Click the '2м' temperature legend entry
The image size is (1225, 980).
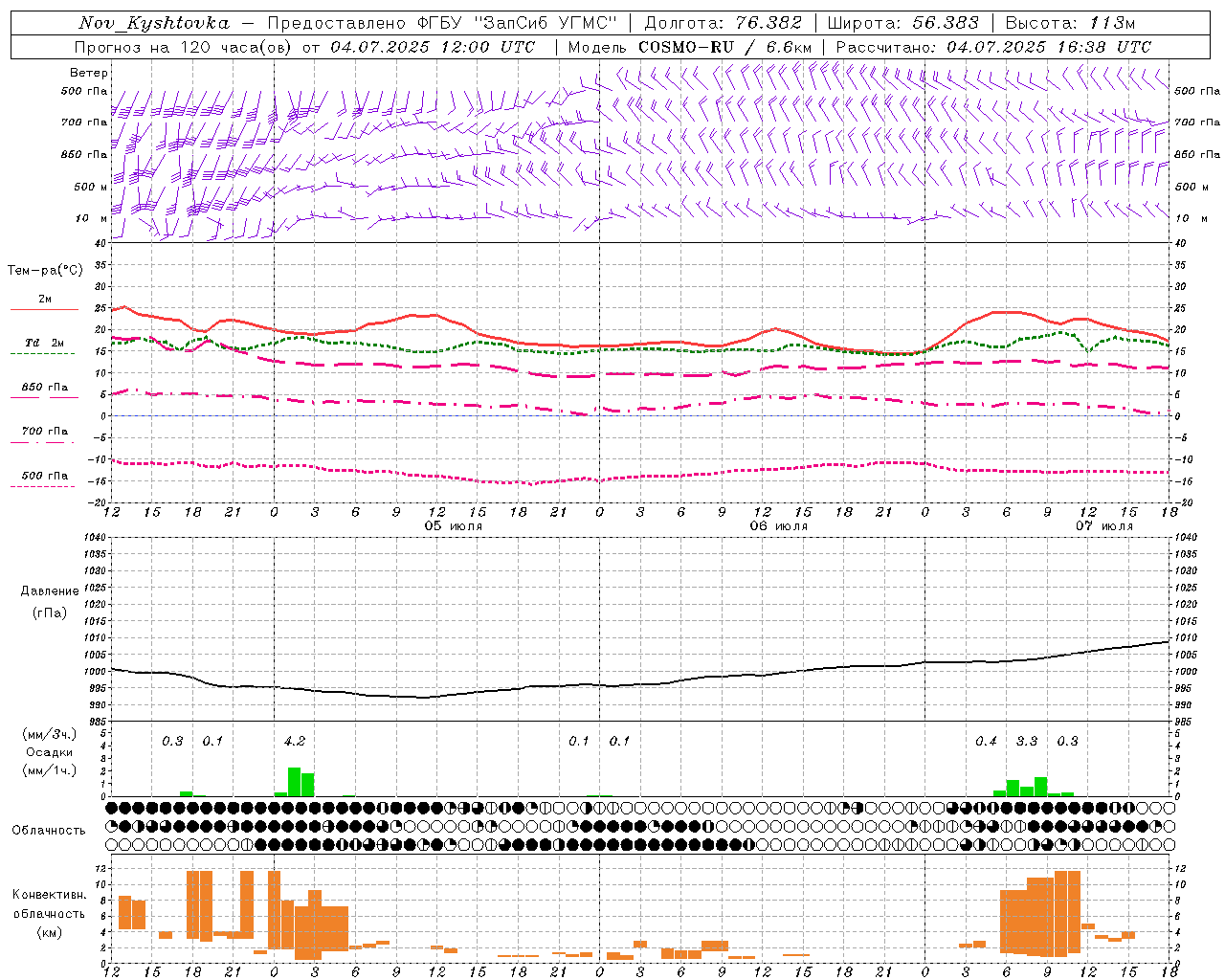(45, 299)
